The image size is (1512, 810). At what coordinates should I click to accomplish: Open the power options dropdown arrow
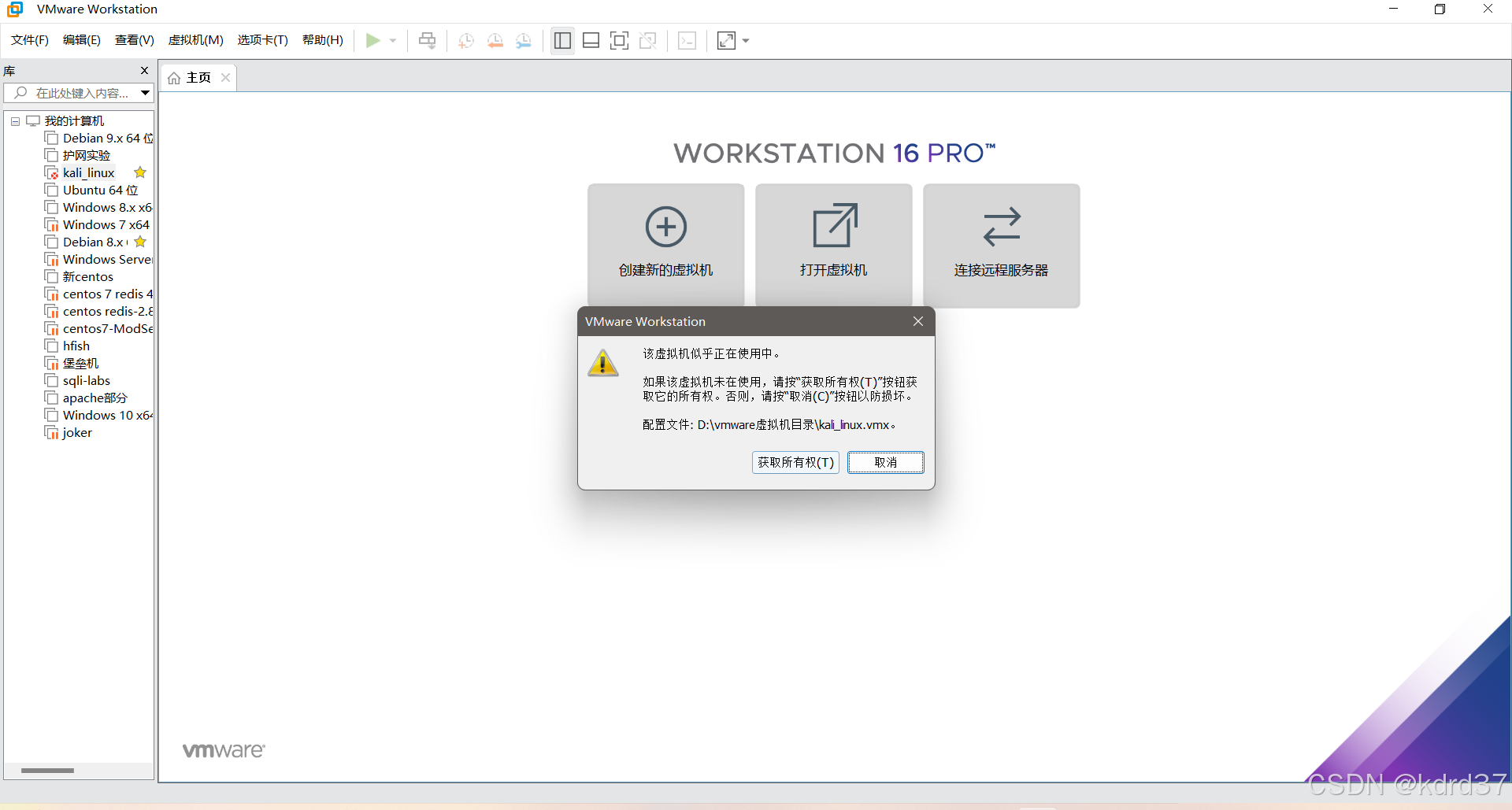click(x=393, y=41)
